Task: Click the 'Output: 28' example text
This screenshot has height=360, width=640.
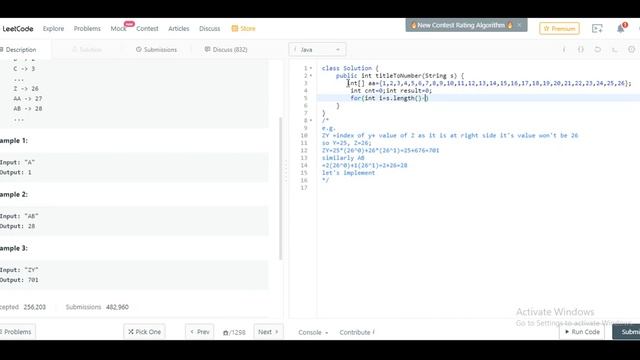Action: pyautogui.click(x=18, y=226)
